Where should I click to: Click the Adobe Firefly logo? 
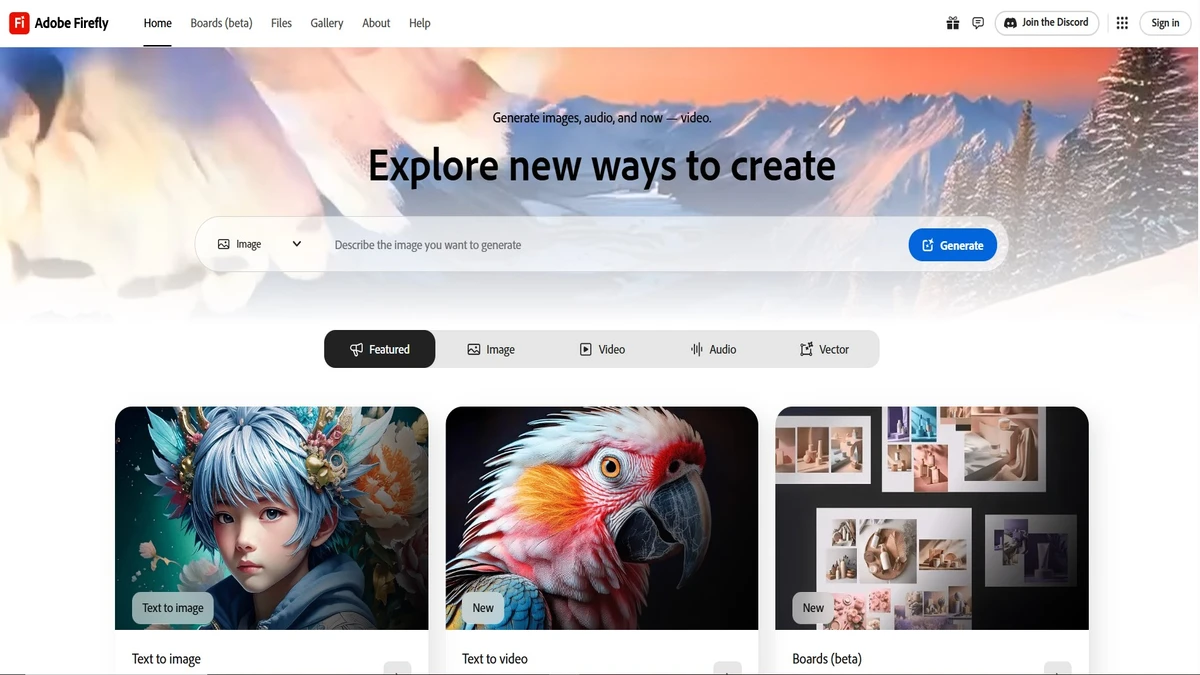click(x=58, y=22)
